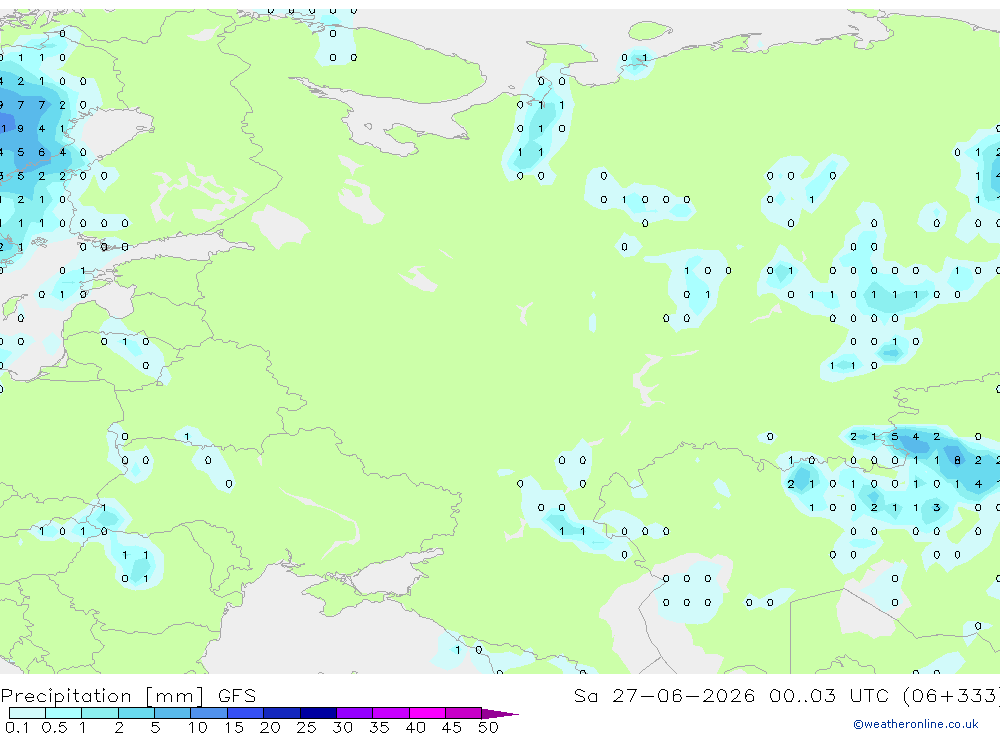Select the 2–5 mm legend swatch

pos(136,713)
